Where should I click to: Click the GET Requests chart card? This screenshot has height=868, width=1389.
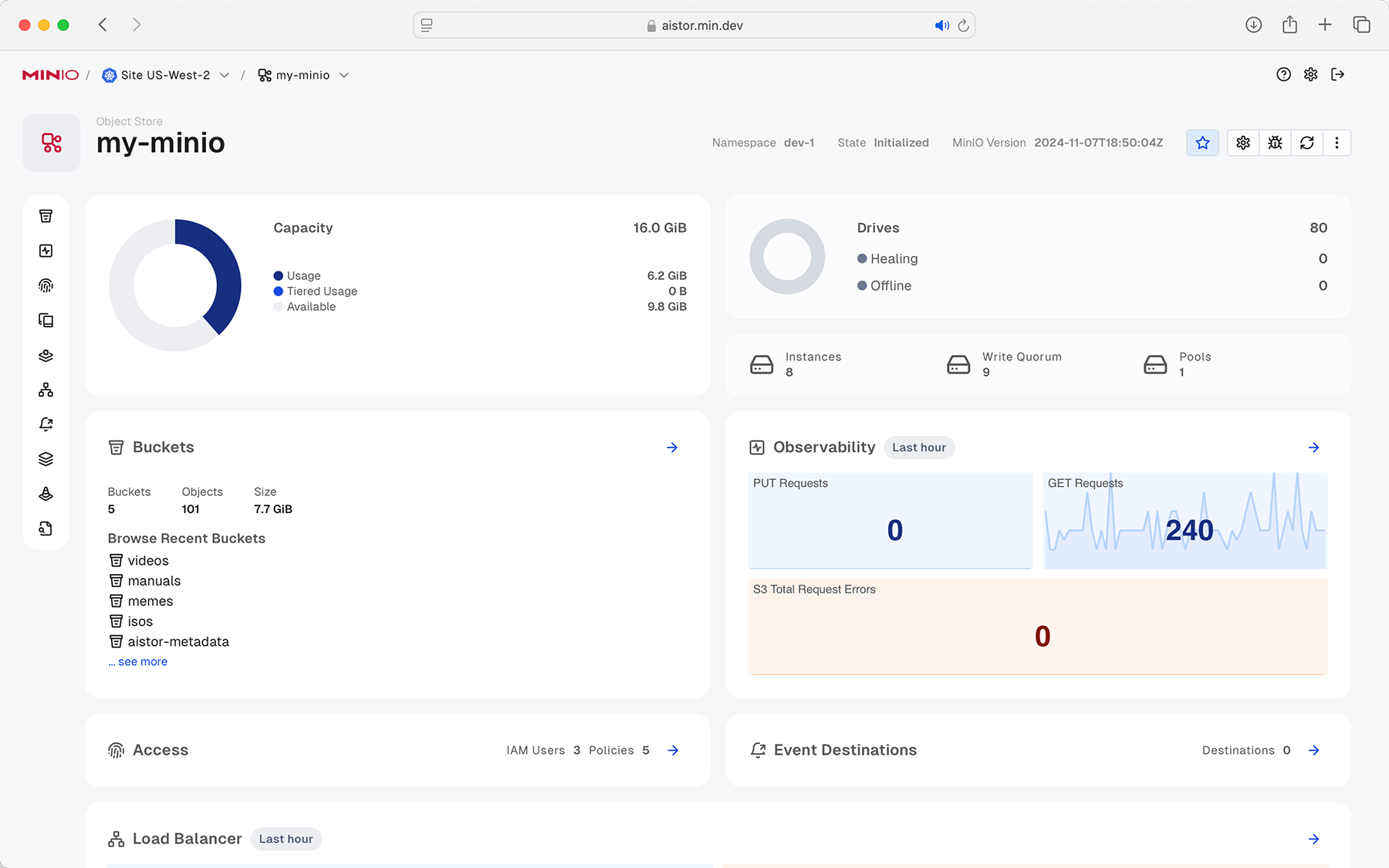[x=1185, y=521]
